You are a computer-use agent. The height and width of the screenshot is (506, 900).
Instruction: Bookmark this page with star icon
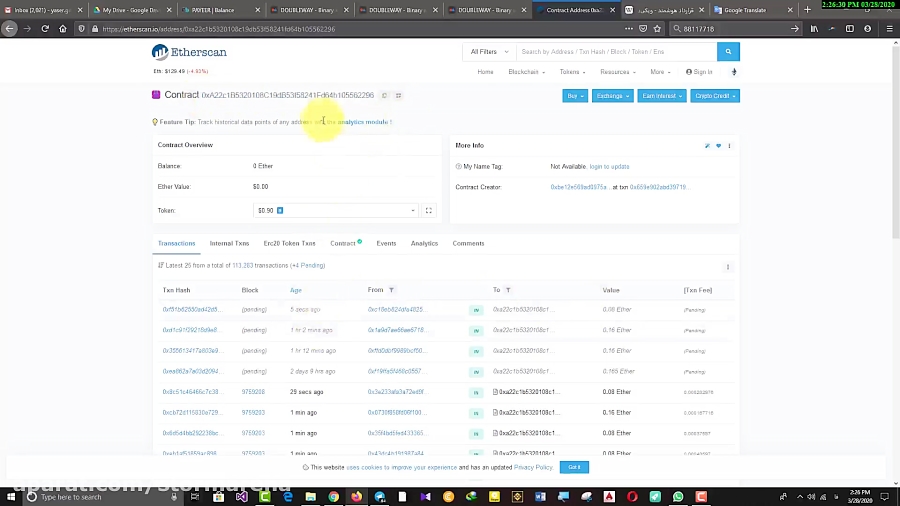[x=657, y=29]
